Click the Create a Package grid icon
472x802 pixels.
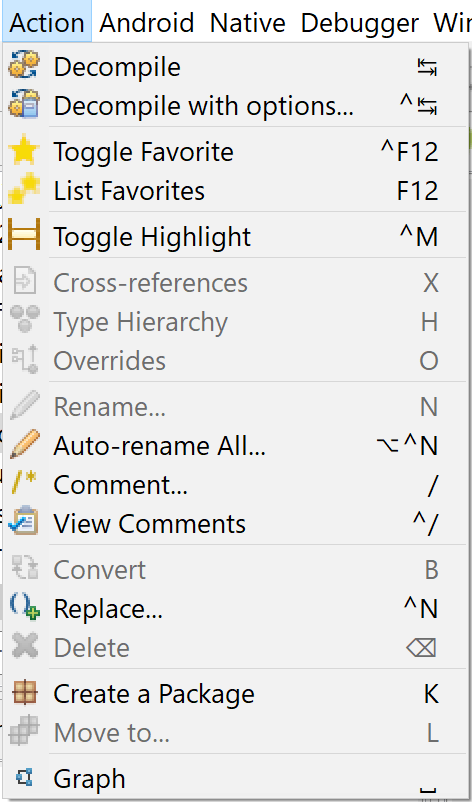(24, 694)
